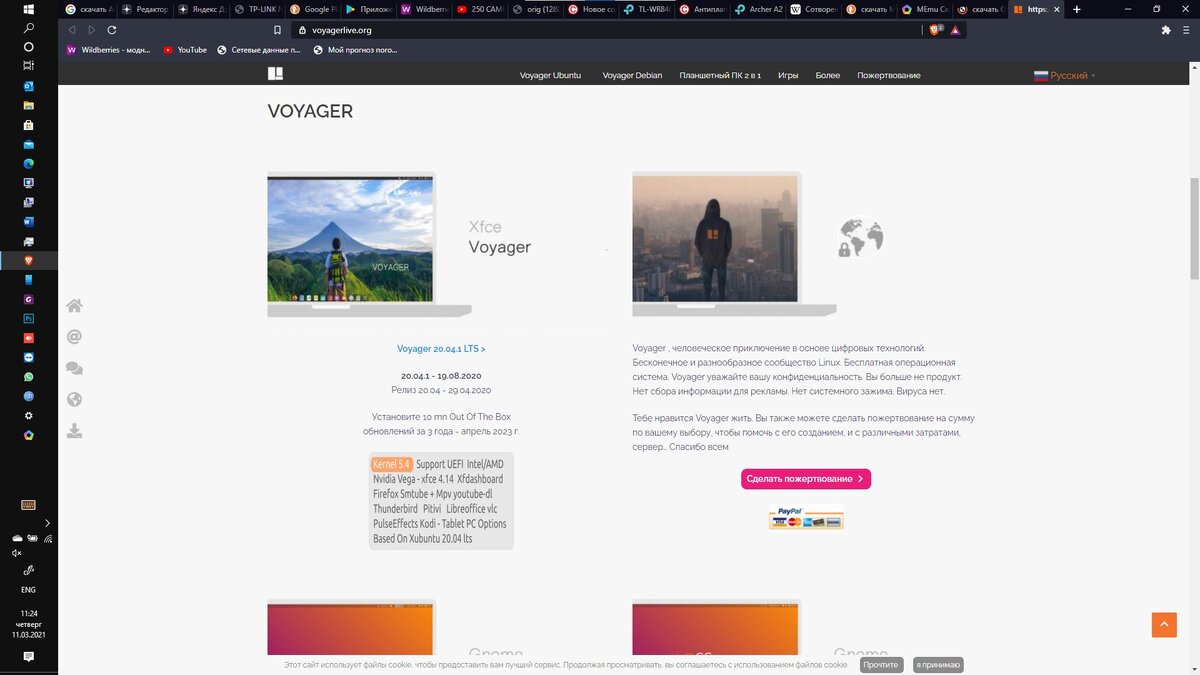Go back to the previous page

(x=72, y=30)
